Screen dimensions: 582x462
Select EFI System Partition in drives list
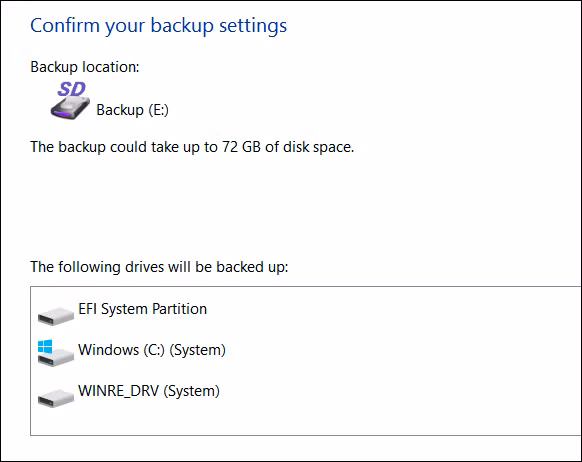coord(143,309)
